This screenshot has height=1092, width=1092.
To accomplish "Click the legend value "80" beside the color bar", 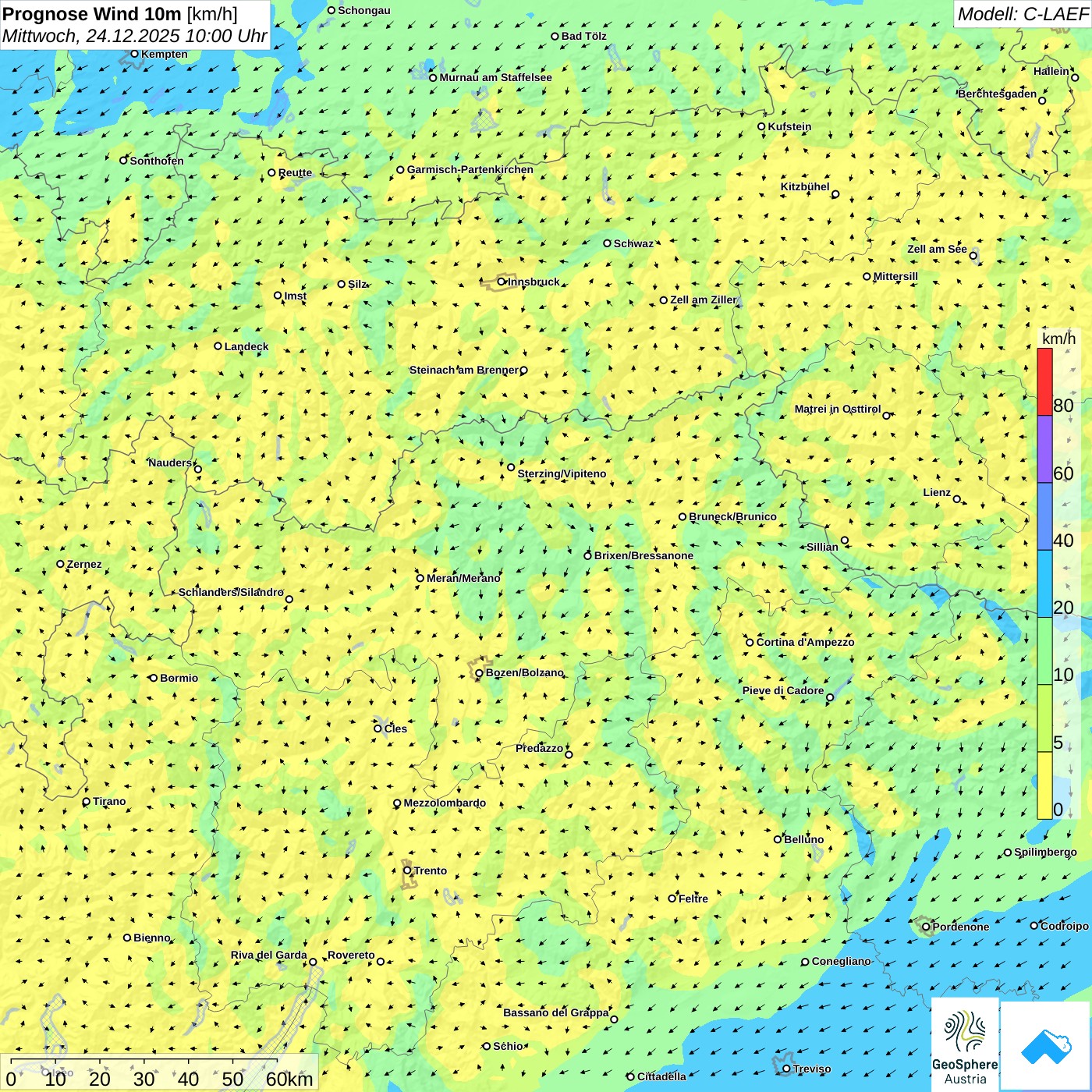I will coord(1063,406).
